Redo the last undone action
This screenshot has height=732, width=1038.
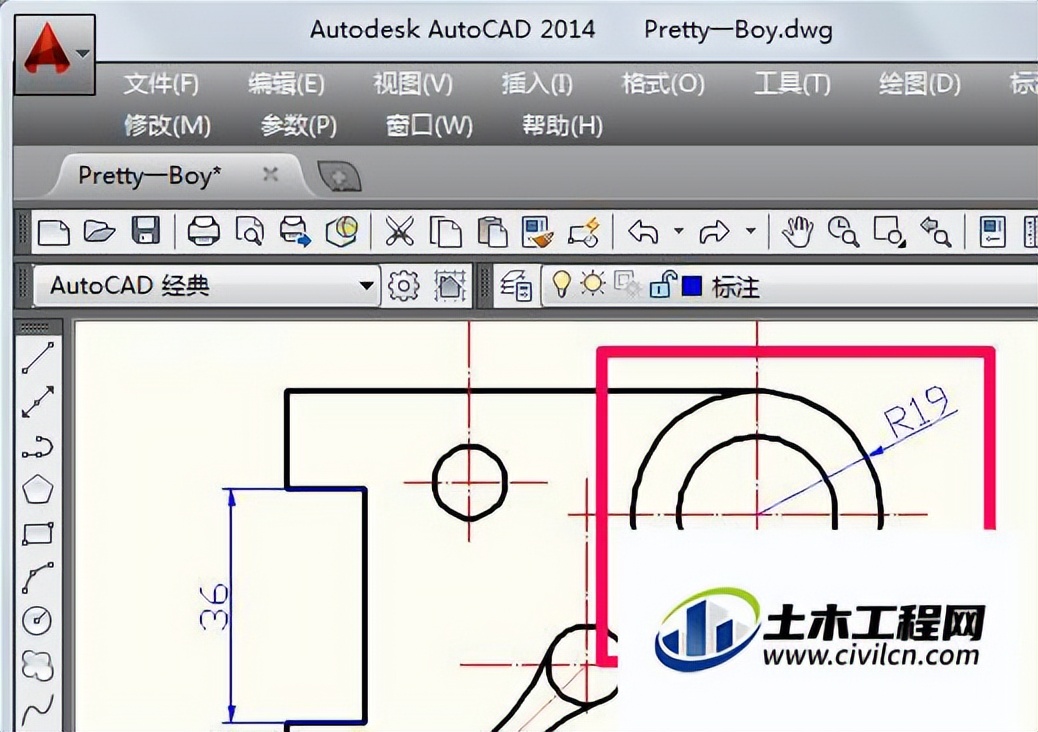pos(714,232)
